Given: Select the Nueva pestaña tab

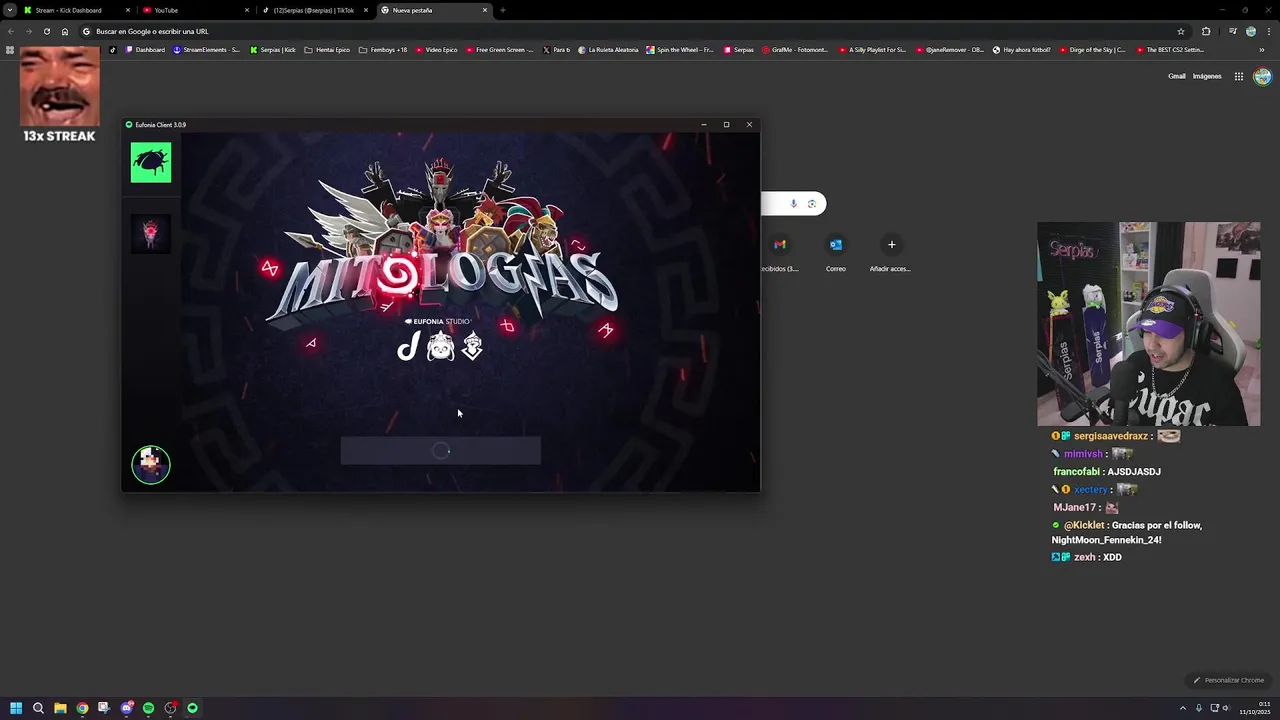Looking at the screenshot, I should [434, 10].
